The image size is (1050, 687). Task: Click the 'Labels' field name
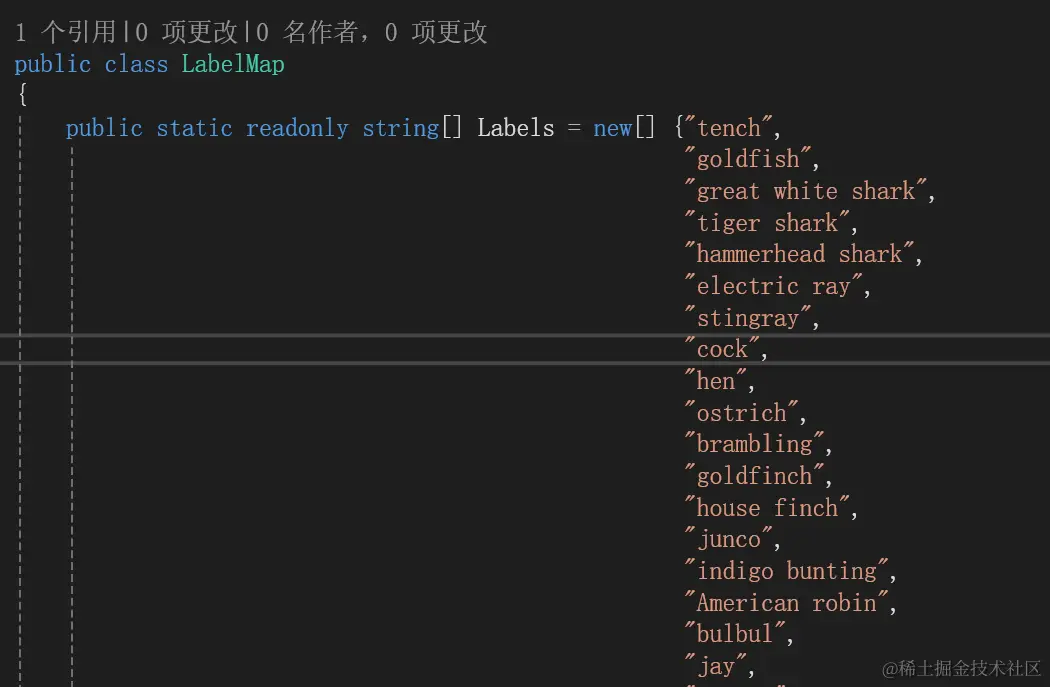(516, 128)
